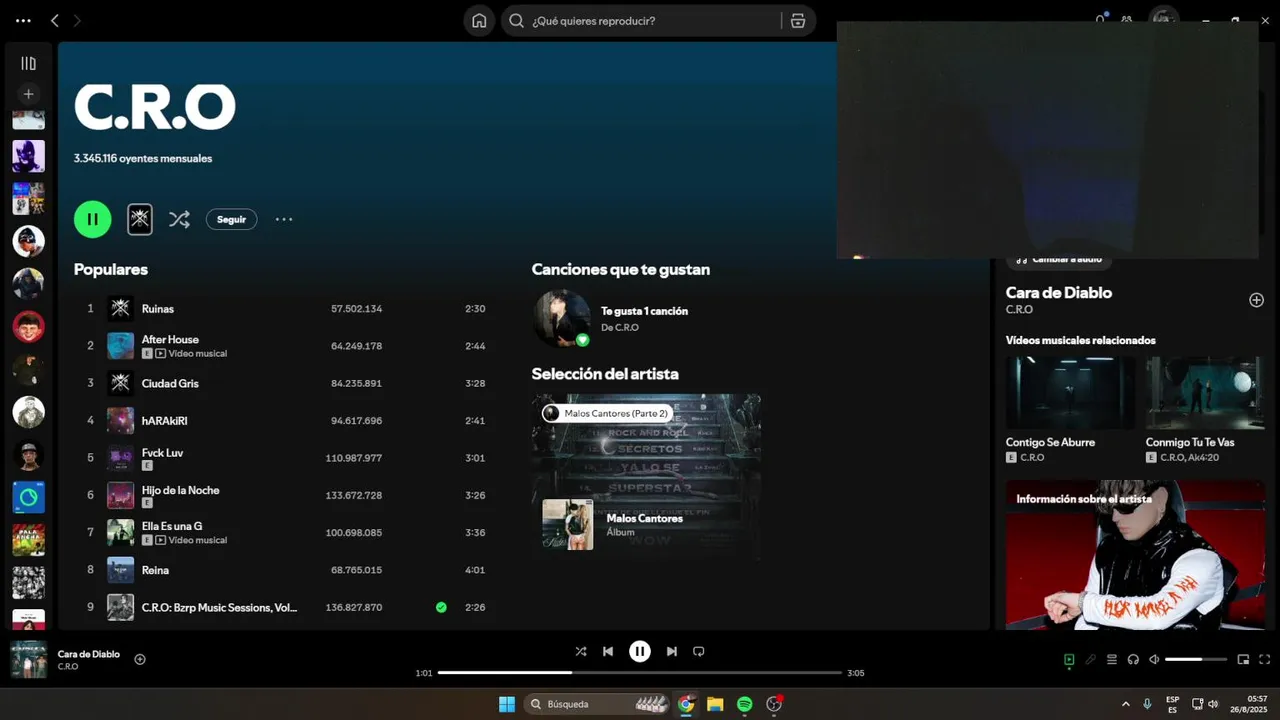Select the Ciudad Gris track
Viewport: 1280px width, 720px height.
[x=170, y=383]
